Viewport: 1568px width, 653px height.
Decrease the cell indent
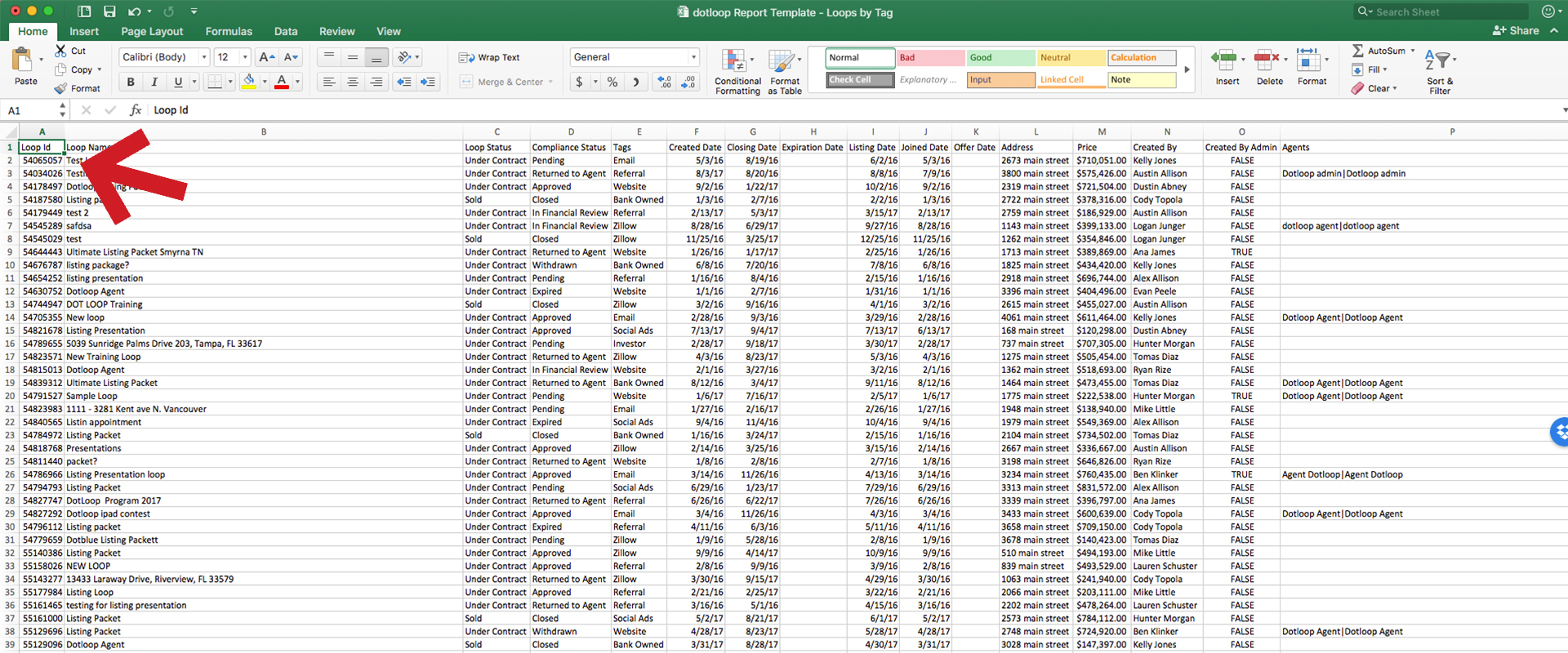pyautogui.click(x=403, y=82)
